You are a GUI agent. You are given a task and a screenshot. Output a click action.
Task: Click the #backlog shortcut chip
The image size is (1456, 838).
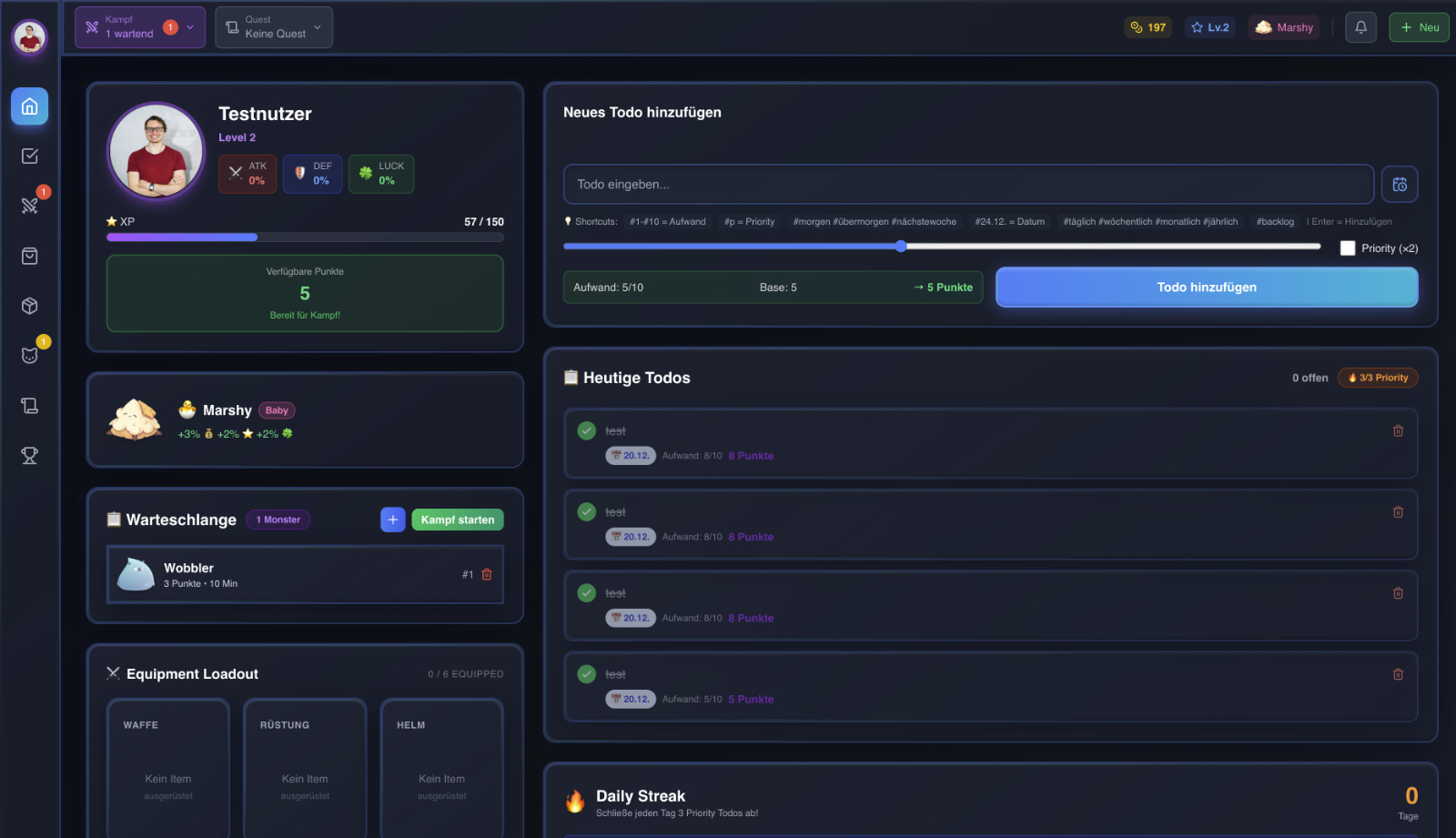click(1275, 221)
